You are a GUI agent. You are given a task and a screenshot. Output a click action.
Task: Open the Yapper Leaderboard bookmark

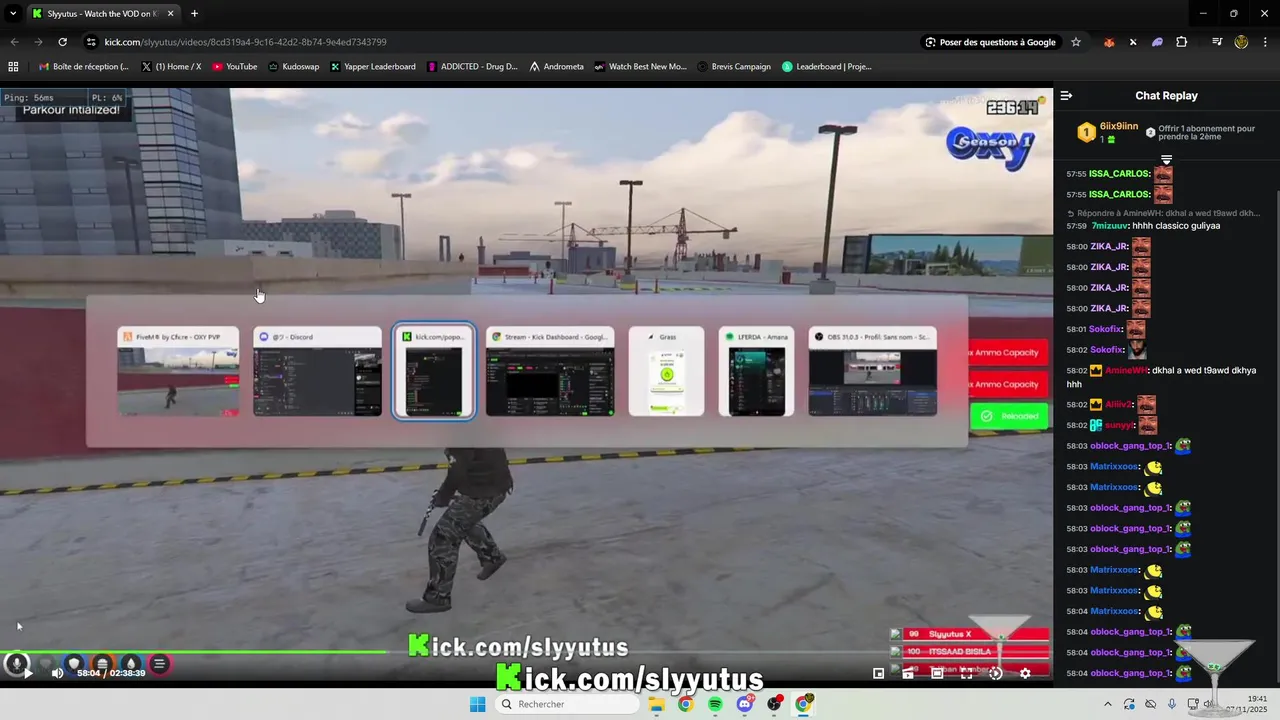373,67
